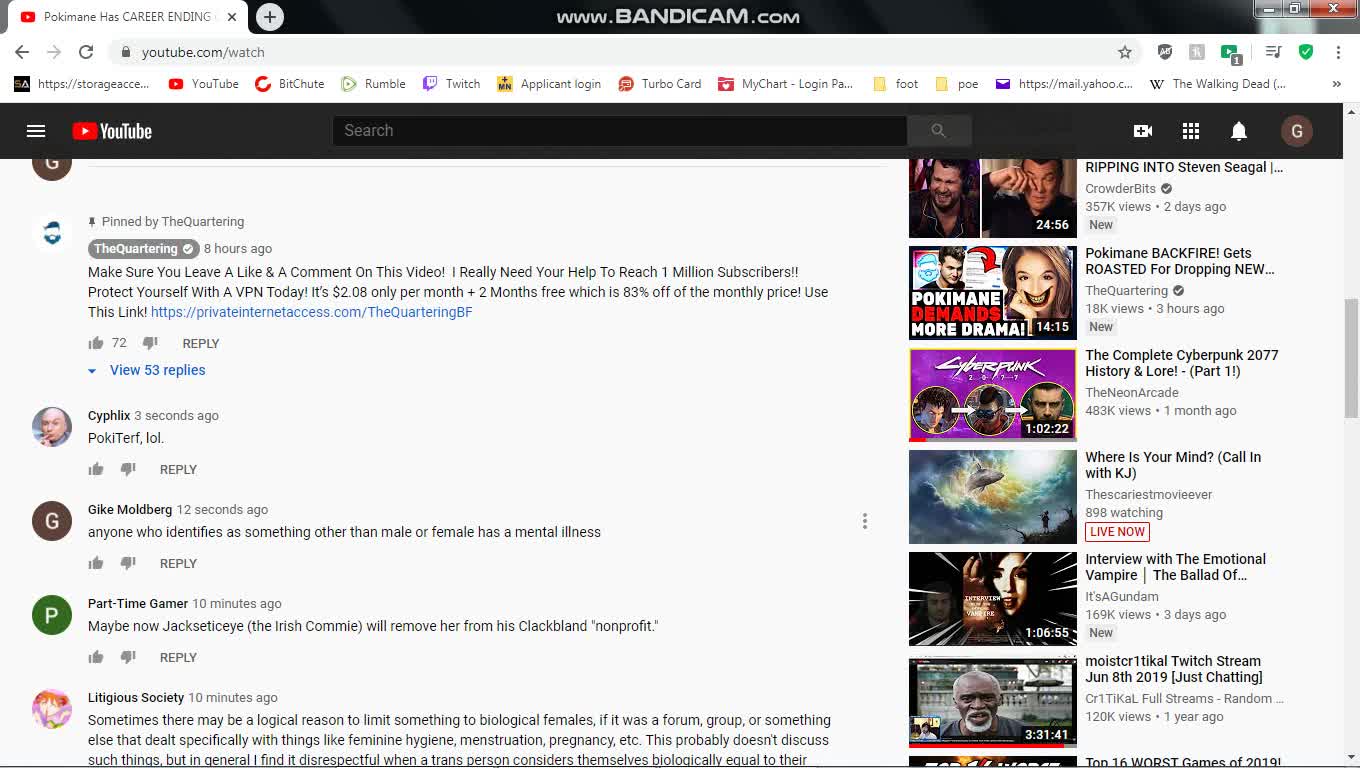Open the mail.yahoo bookmark
The width and height of the screenshot is (1360, 768).
[x=1065, y=84]
